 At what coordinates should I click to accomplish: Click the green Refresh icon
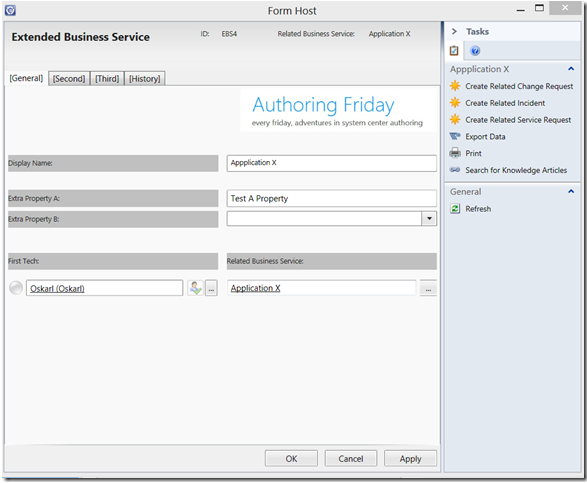coord(455,209)
